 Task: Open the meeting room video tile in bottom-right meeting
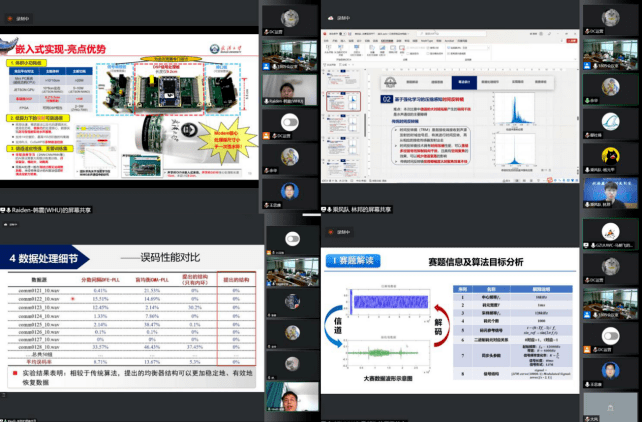pos(610,303)
